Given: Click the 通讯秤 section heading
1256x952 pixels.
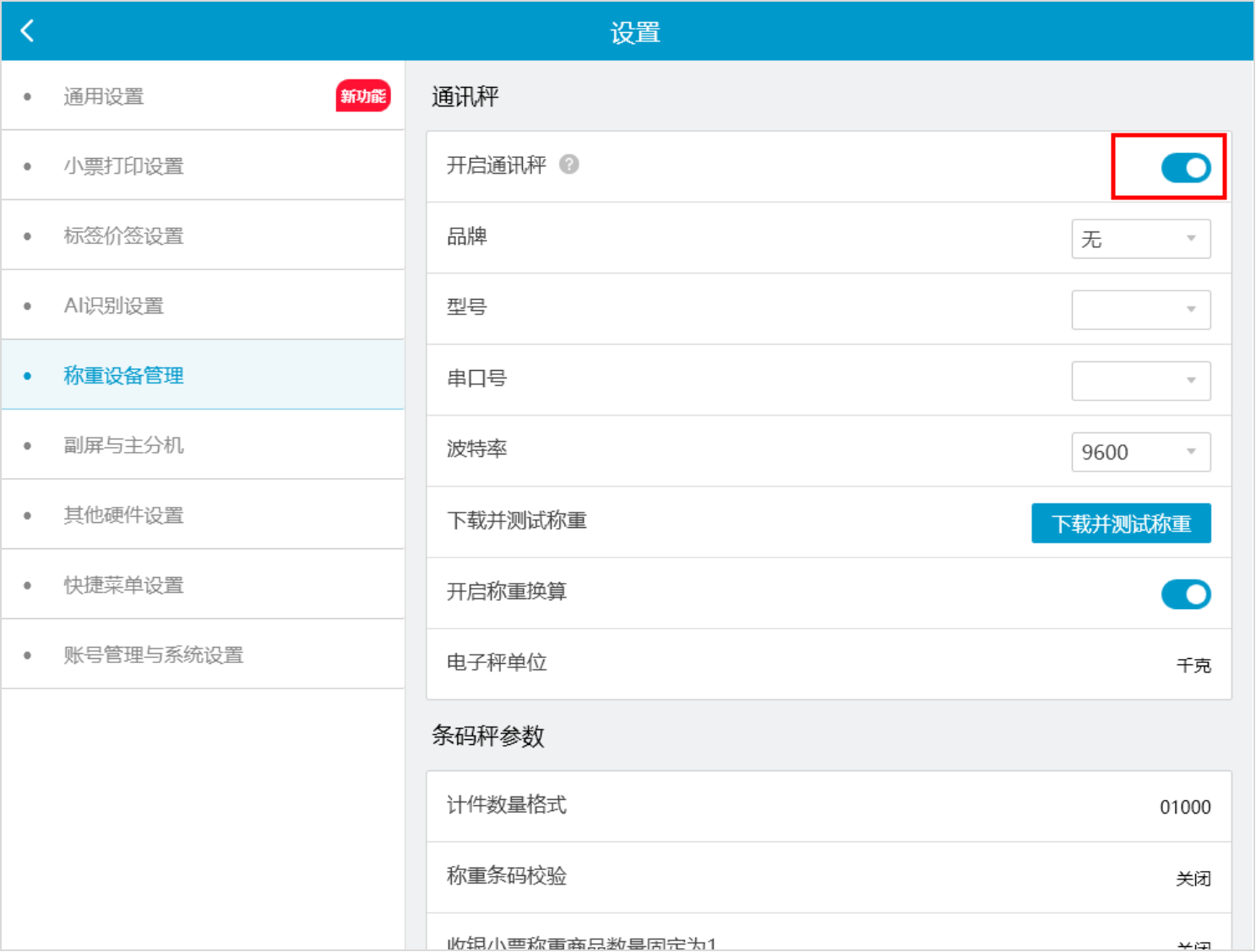Looking at the screenshot, I should (465, 96).
